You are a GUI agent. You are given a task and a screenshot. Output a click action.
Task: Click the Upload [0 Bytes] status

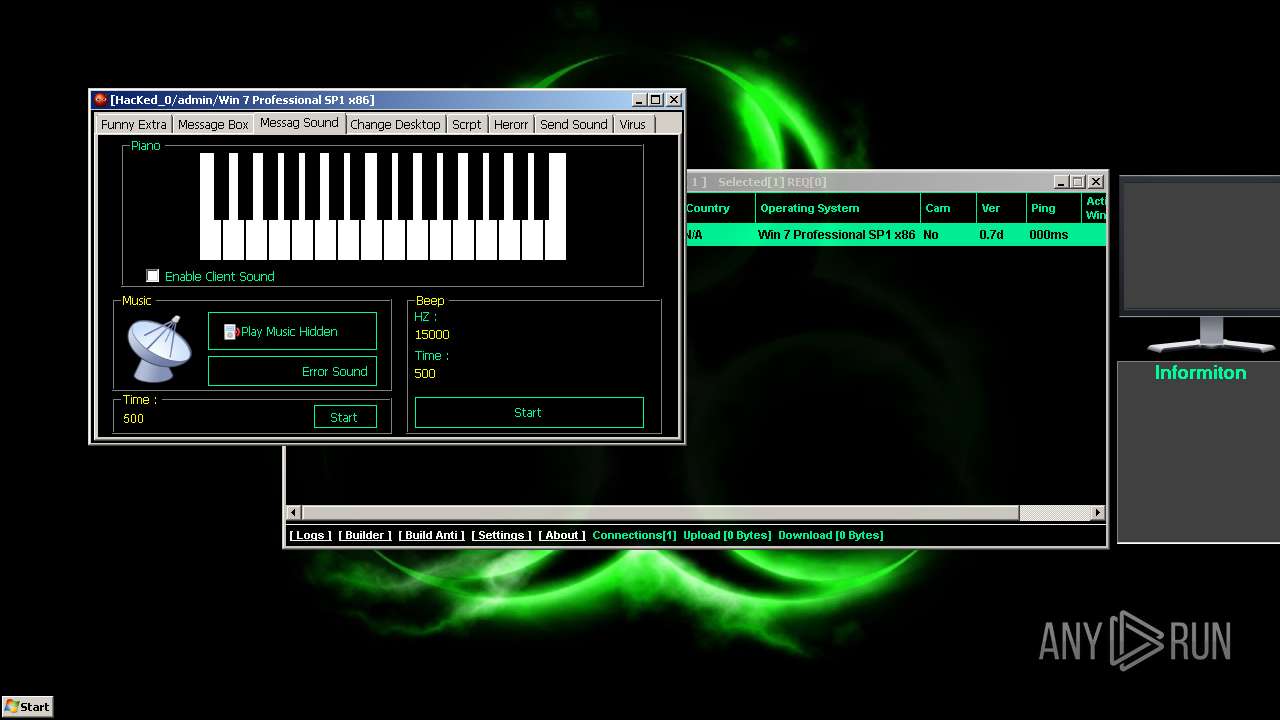pyautogui.click(x=727, y=535)
